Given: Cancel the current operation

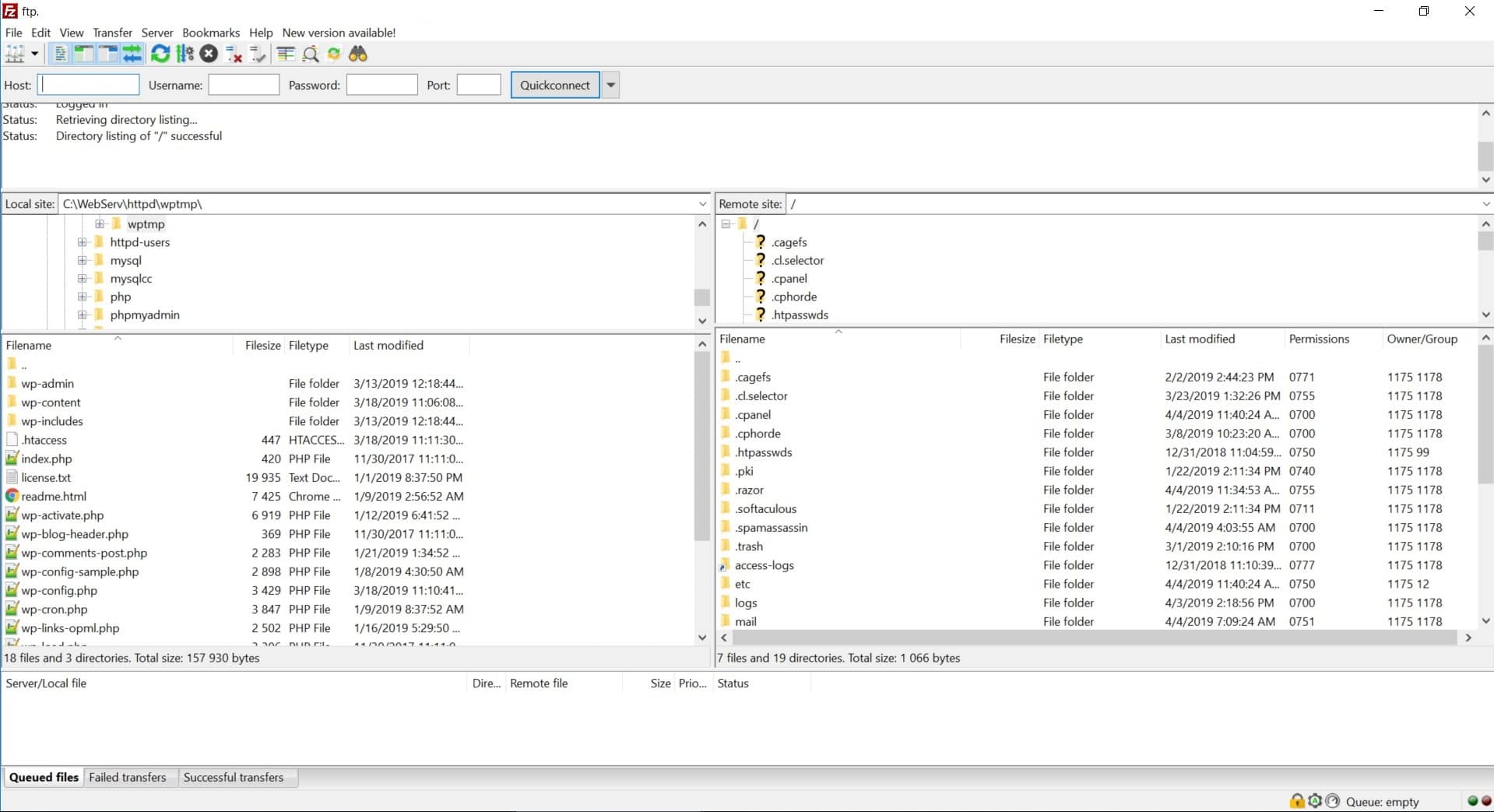Looking at the screenshot, I should [x=209, y=53].
